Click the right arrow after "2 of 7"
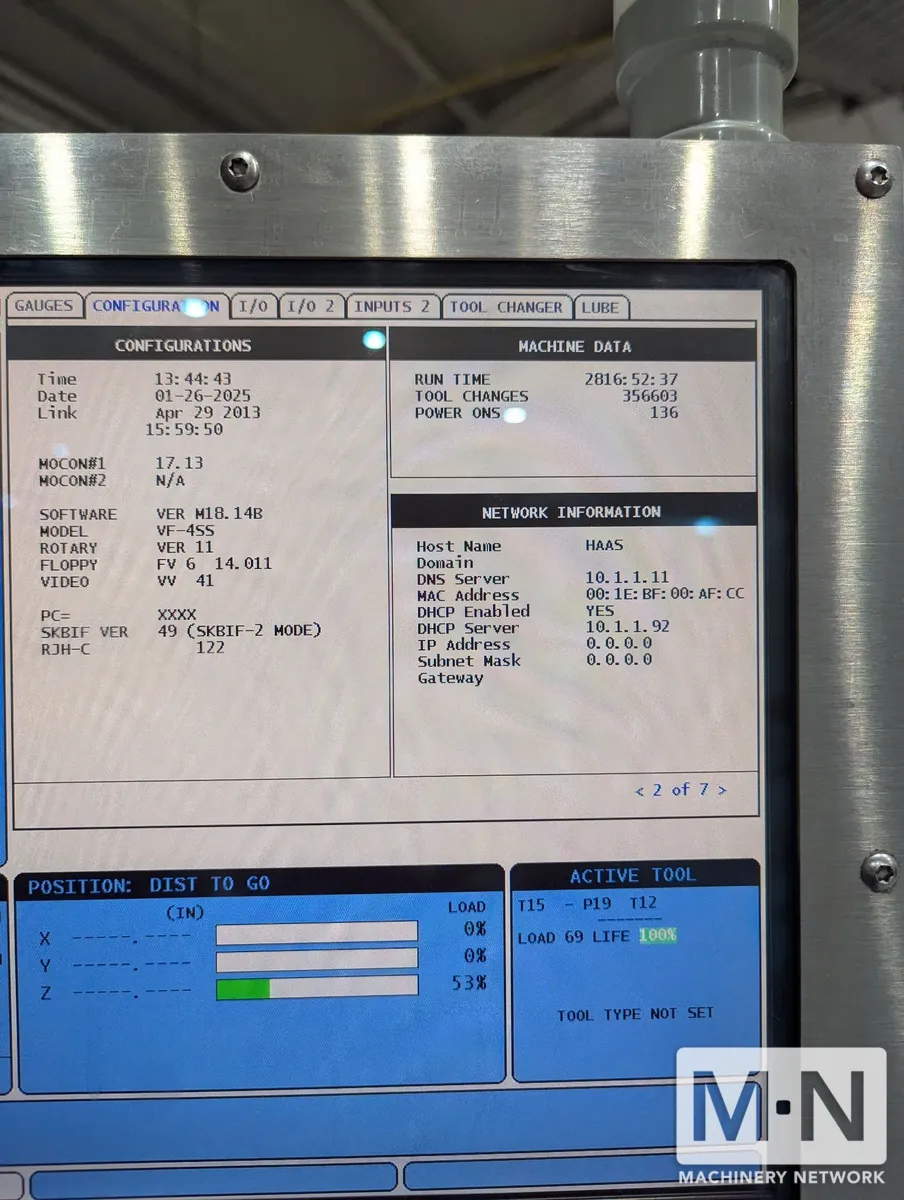The width and height of the screenshot is (904, 1200). coord(722,790)
